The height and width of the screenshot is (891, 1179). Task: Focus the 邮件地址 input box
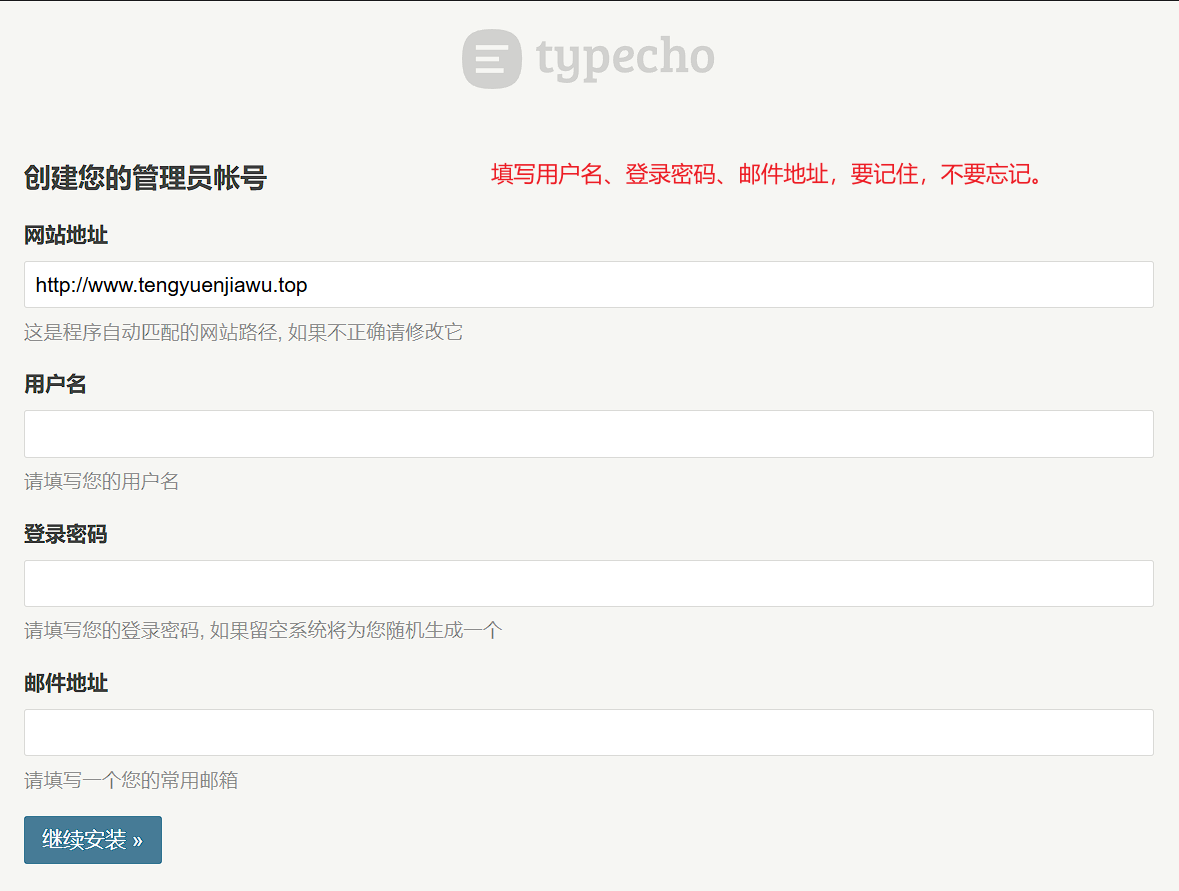(x=588, y=733)
